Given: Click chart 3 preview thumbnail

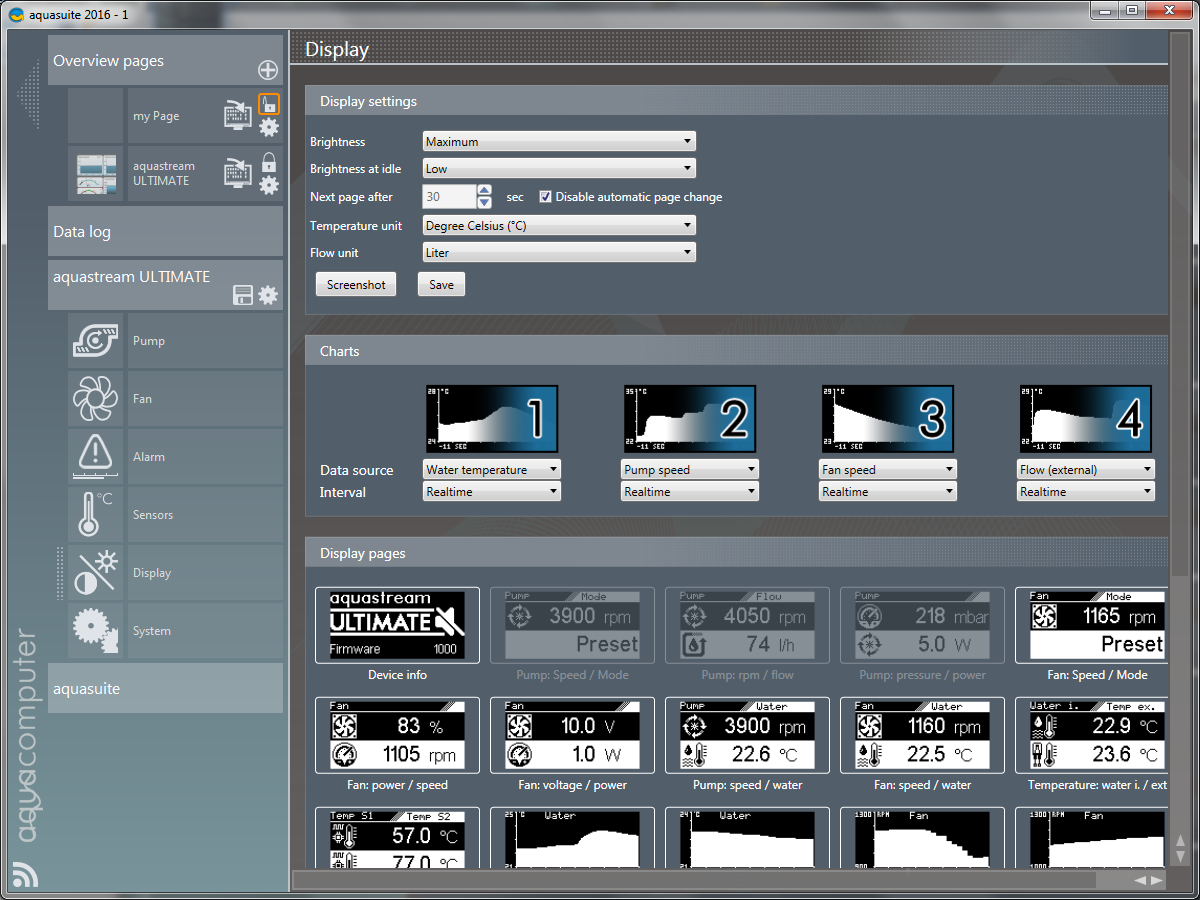Looking at the screenshot, I should coord(888,420).
